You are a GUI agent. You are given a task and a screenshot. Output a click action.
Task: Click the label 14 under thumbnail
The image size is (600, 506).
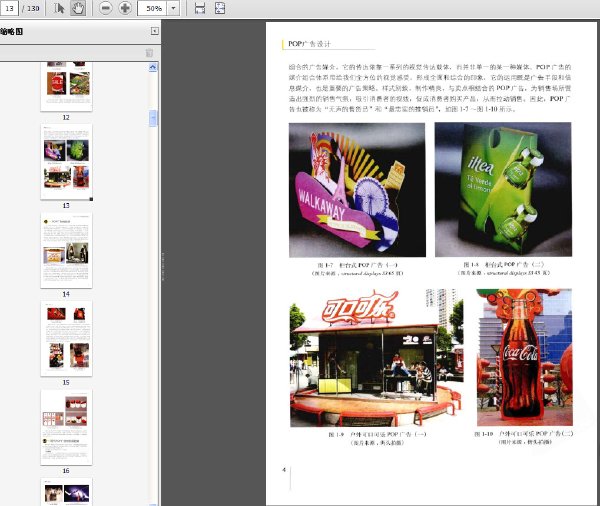[x=66, y=294]
